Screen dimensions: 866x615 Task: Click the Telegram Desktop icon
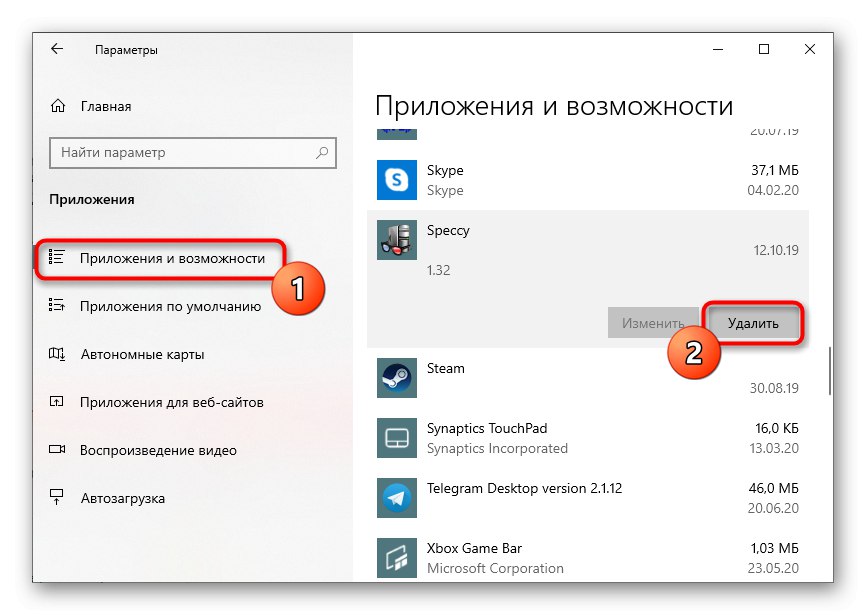point(396,498)
